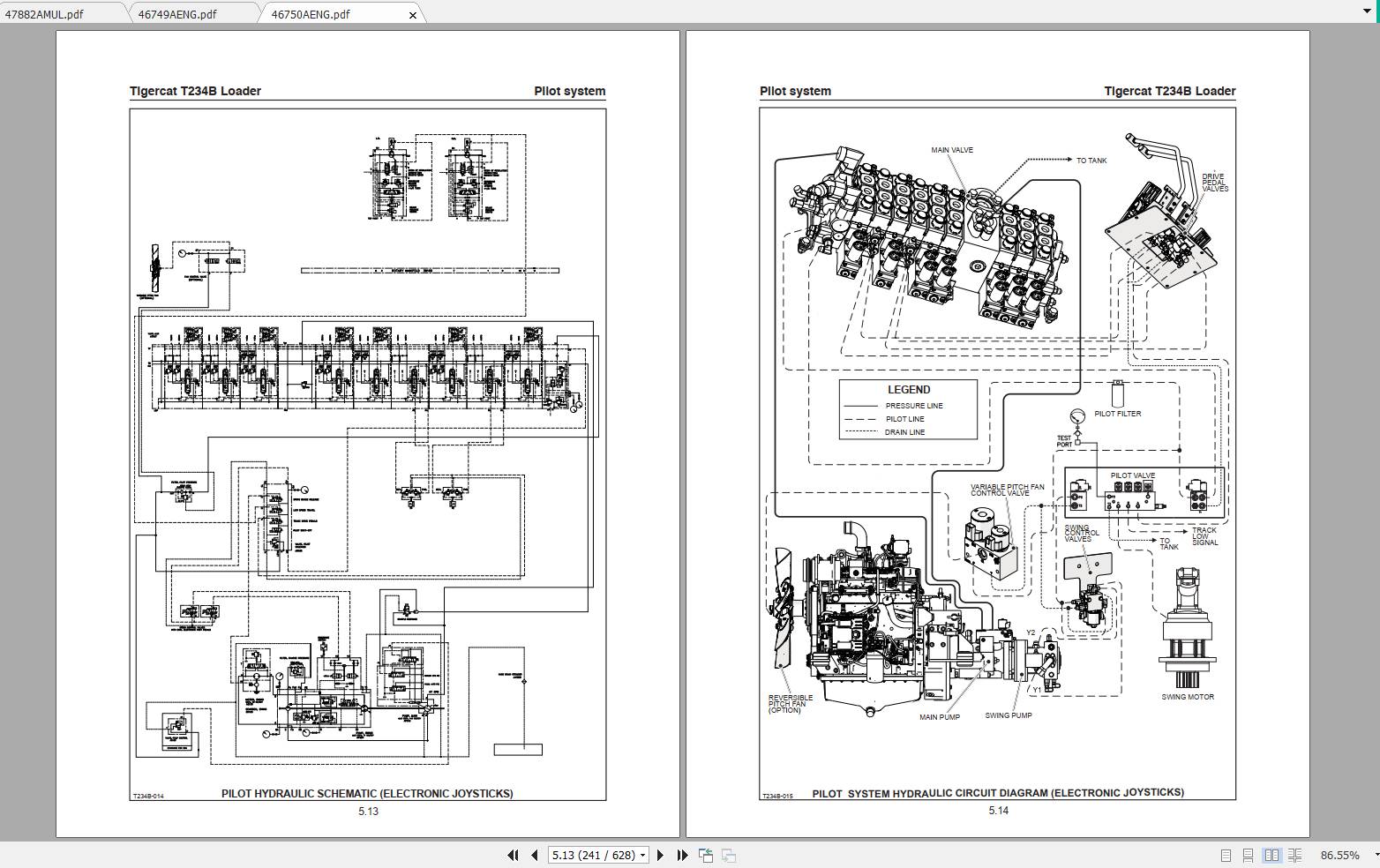This screenshot has width=1380, height=868.
Task: Enable continuous scrolling view
Action: pyautogui.click(x=1248, y=855)
